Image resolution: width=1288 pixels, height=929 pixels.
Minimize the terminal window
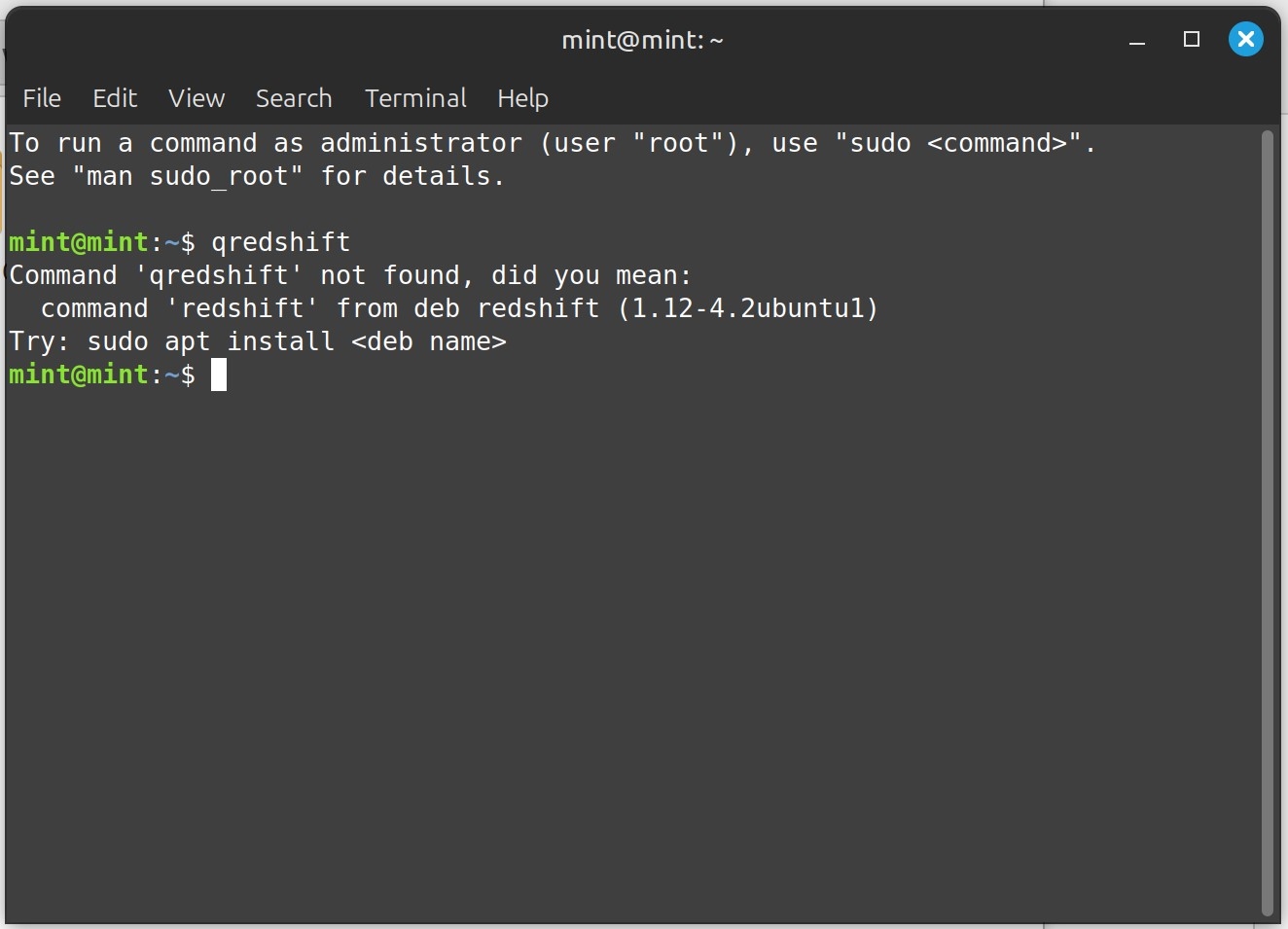coord(1137,40)
